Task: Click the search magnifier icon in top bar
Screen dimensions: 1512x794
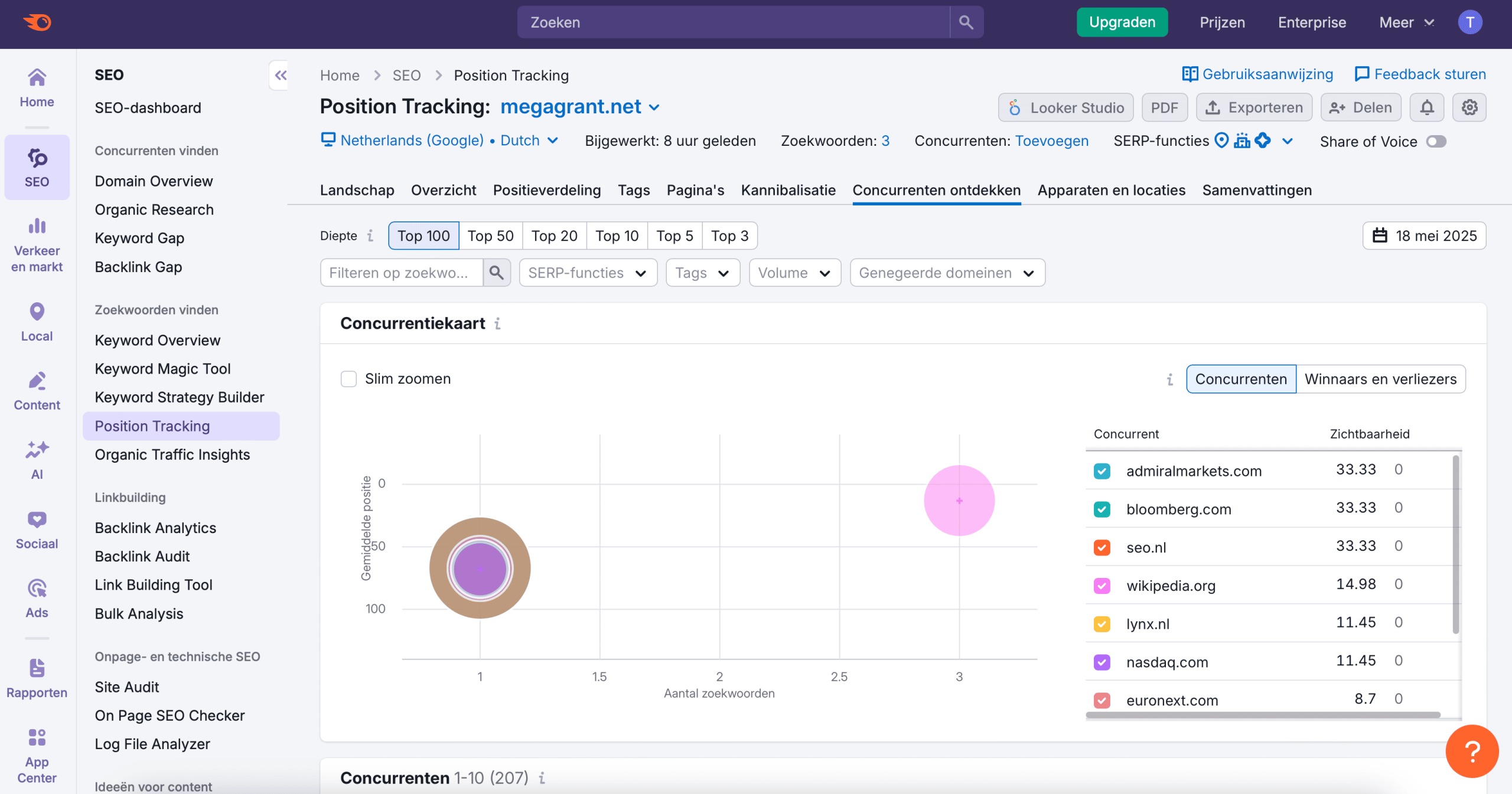Action: click(x=966, y=22)
